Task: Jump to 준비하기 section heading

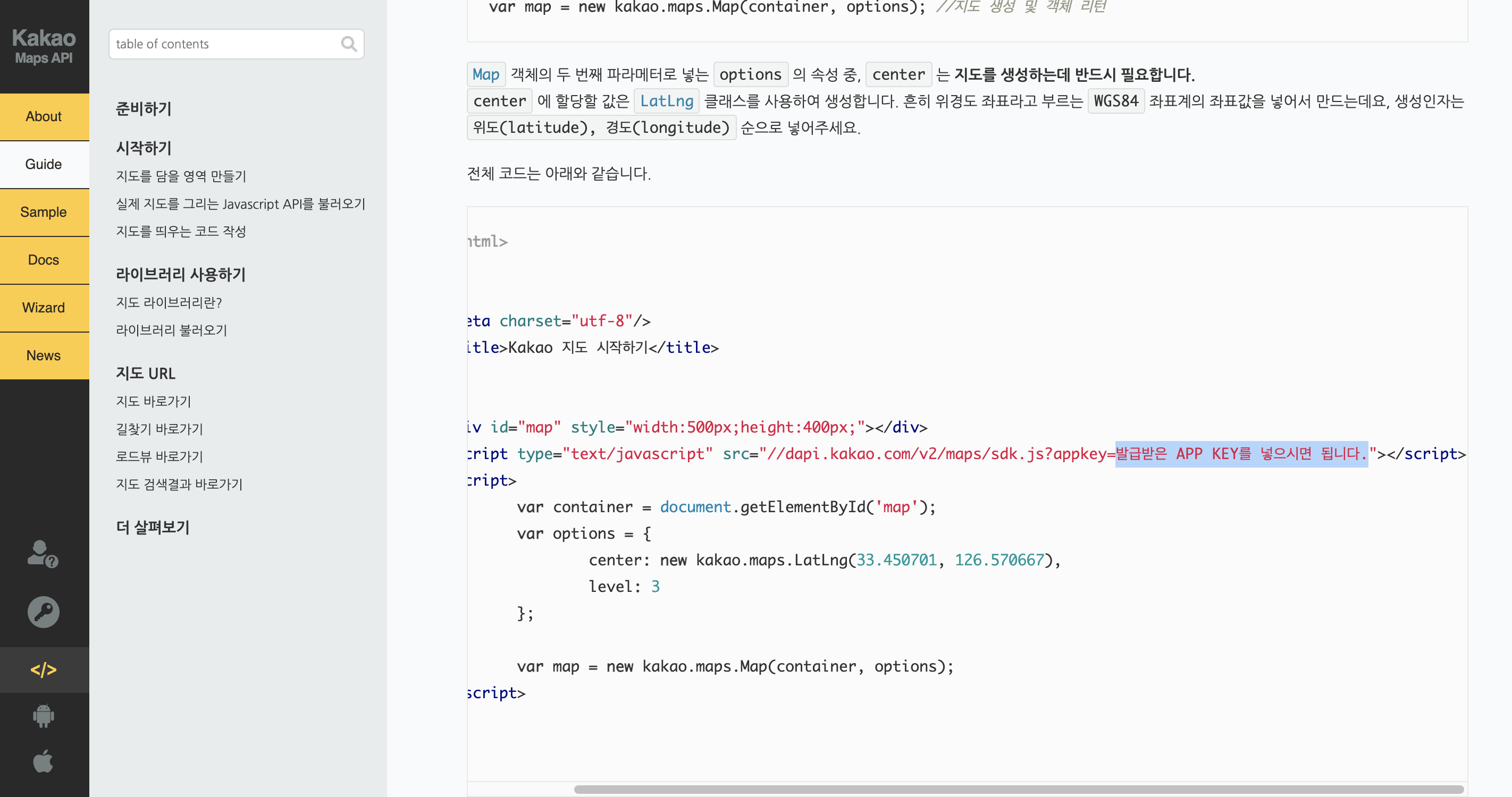Action: pos(143,108)
